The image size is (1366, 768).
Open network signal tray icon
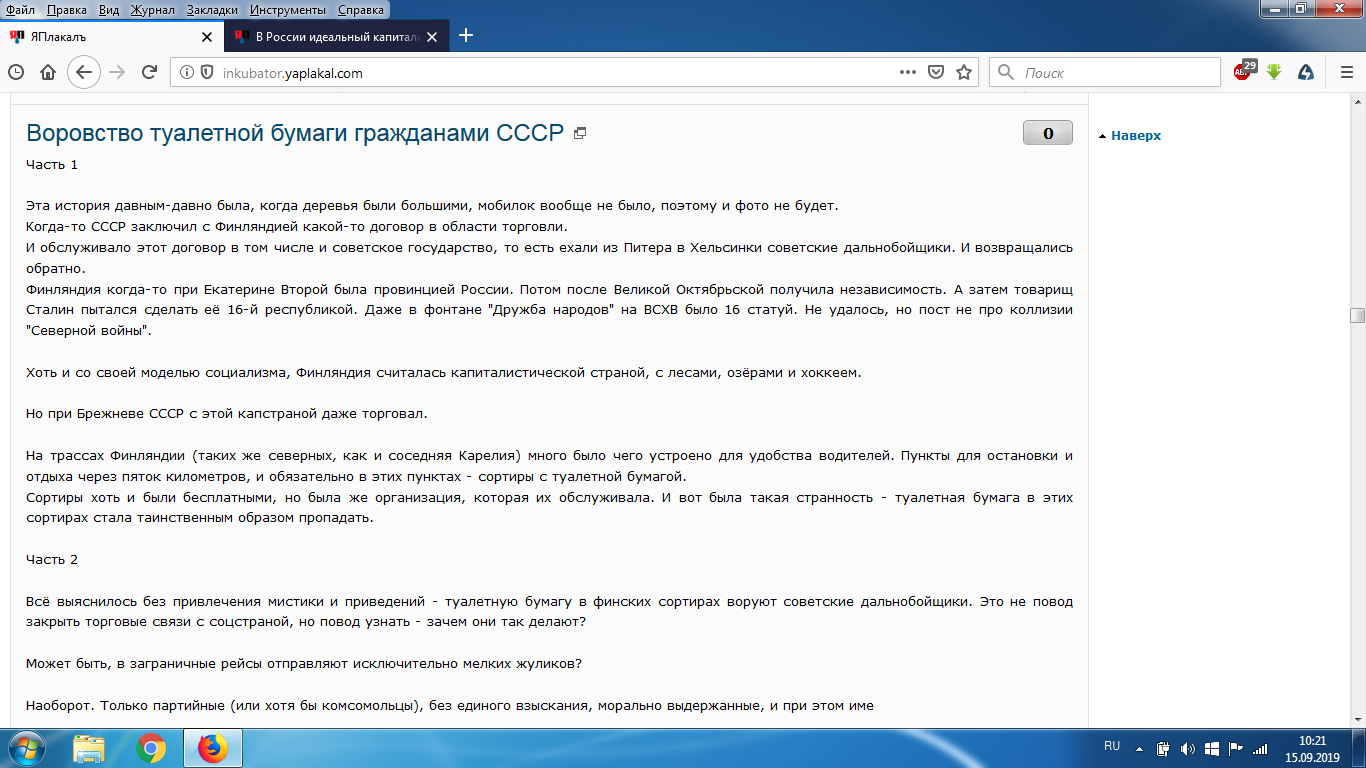1260,748
